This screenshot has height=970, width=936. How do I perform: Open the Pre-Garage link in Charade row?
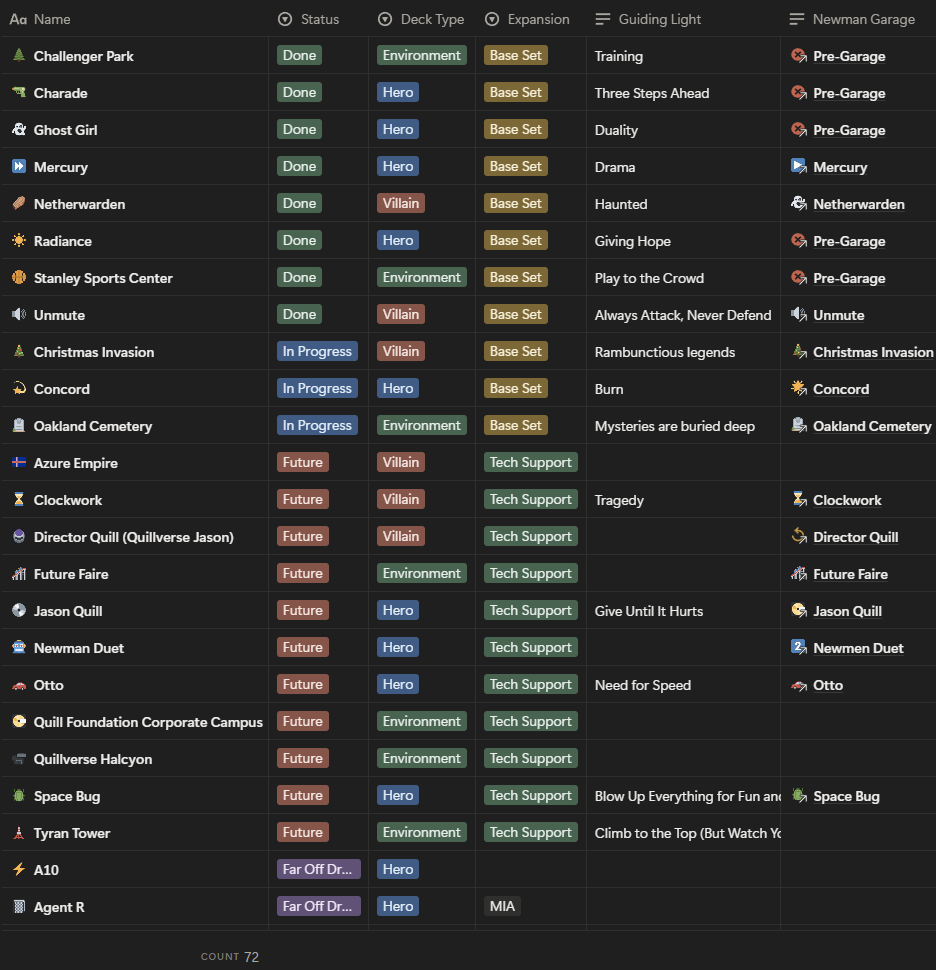pyautogui.click(x=848, y=93)
